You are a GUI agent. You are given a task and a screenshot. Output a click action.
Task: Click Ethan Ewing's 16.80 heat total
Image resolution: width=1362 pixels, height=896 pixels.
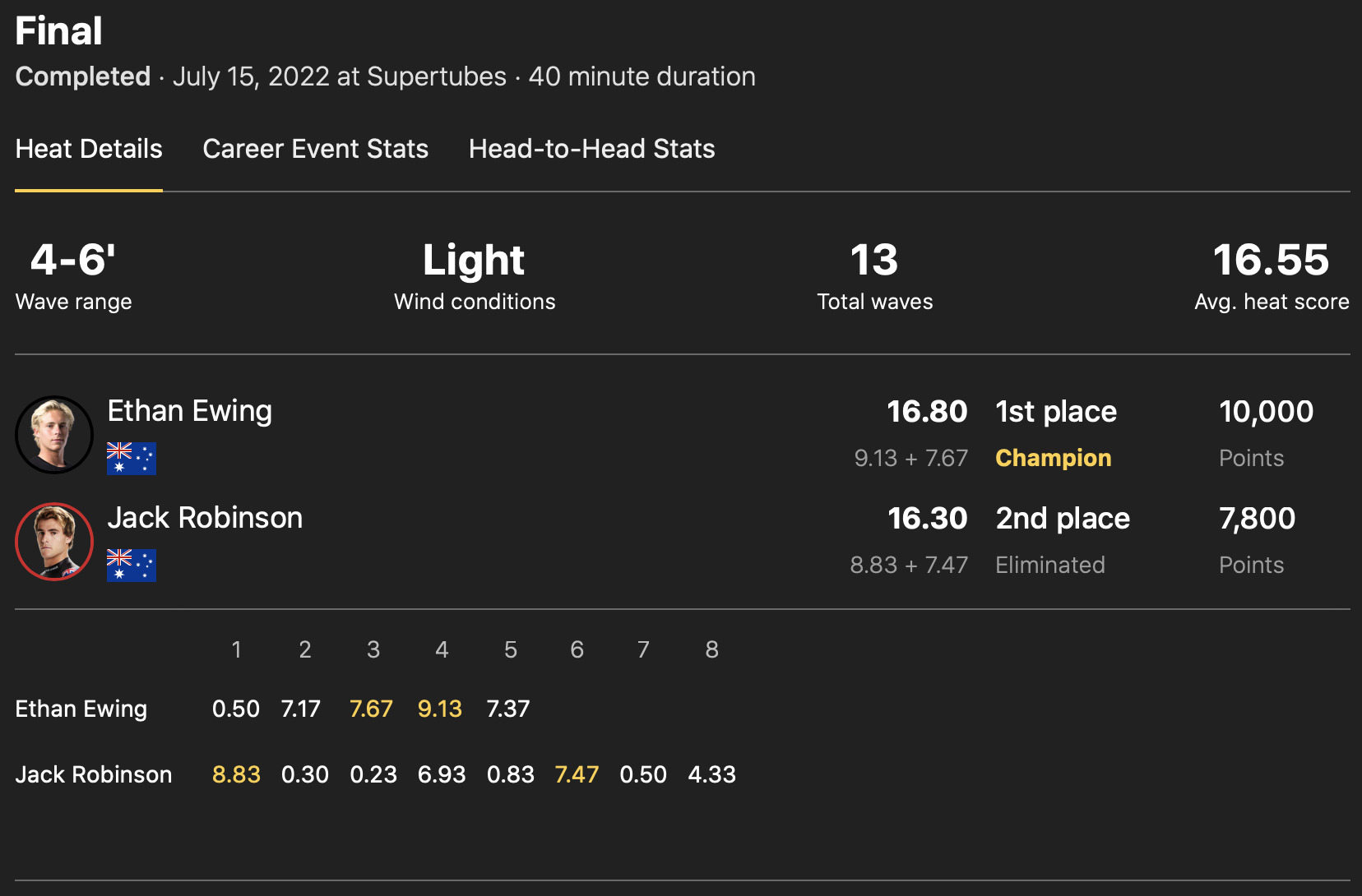[926, 411]
